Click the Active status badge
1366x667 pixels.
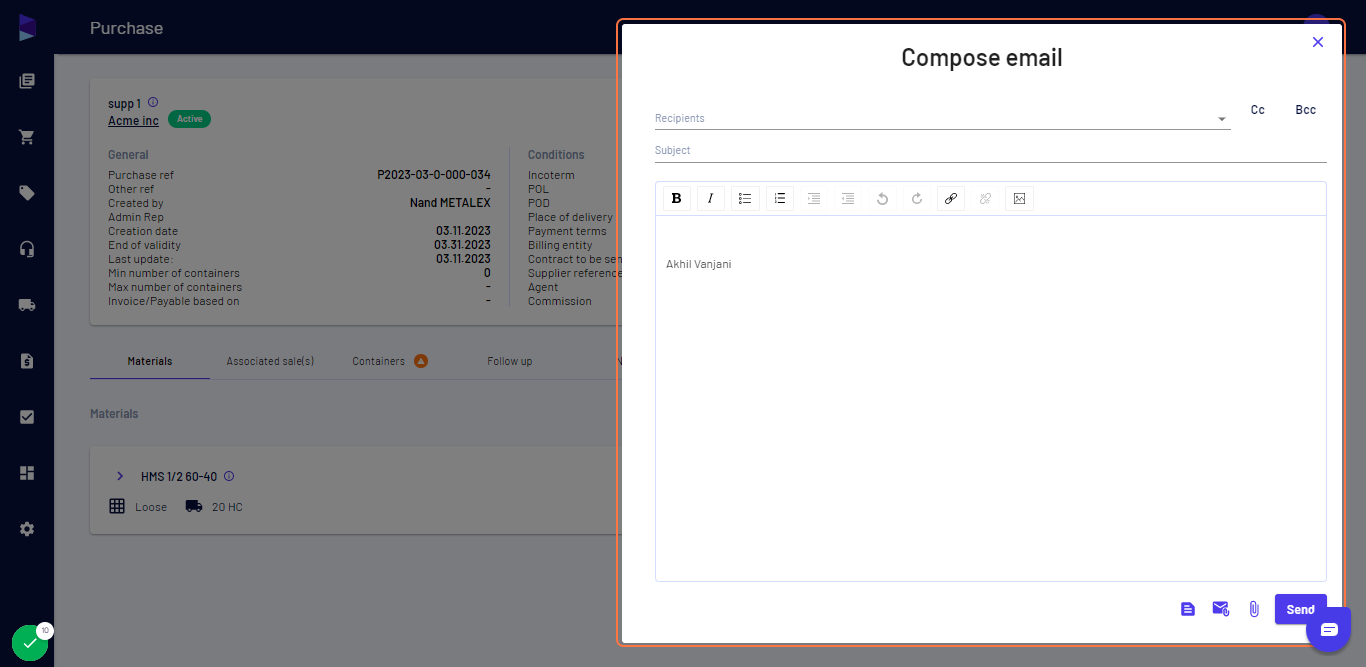[189, 119]
